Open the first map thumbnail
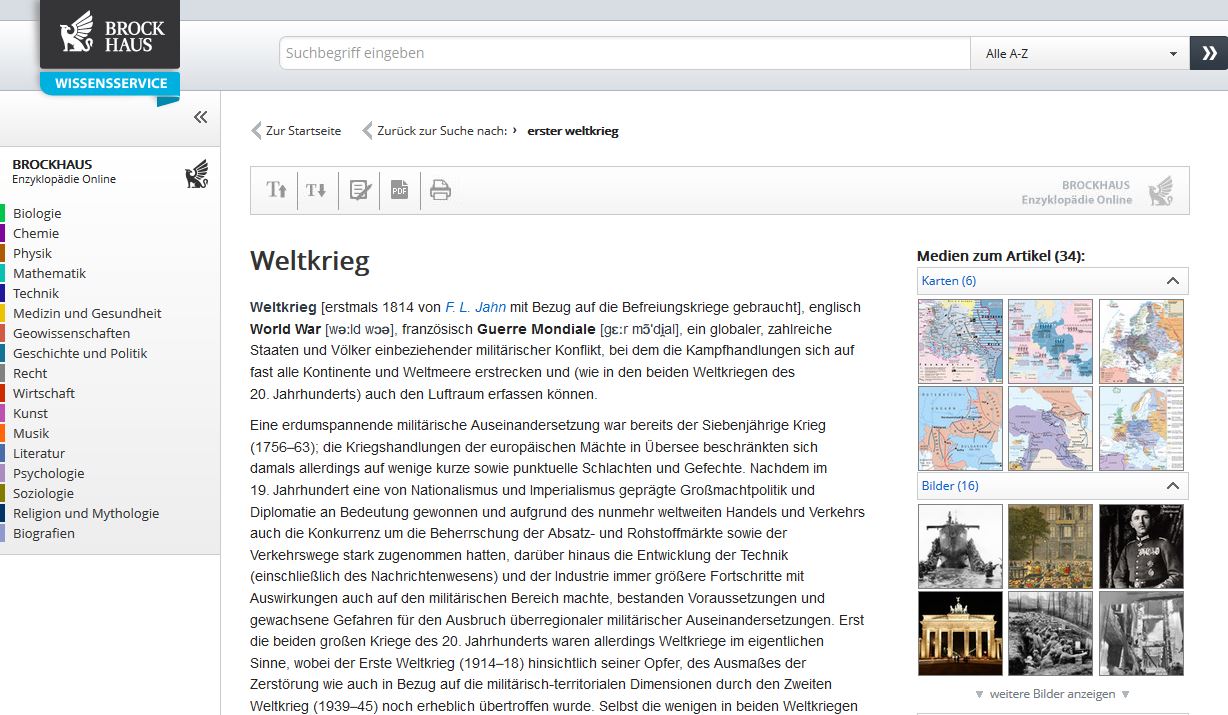This screenshot has height=715, width=1228. (x=960, y=341)
